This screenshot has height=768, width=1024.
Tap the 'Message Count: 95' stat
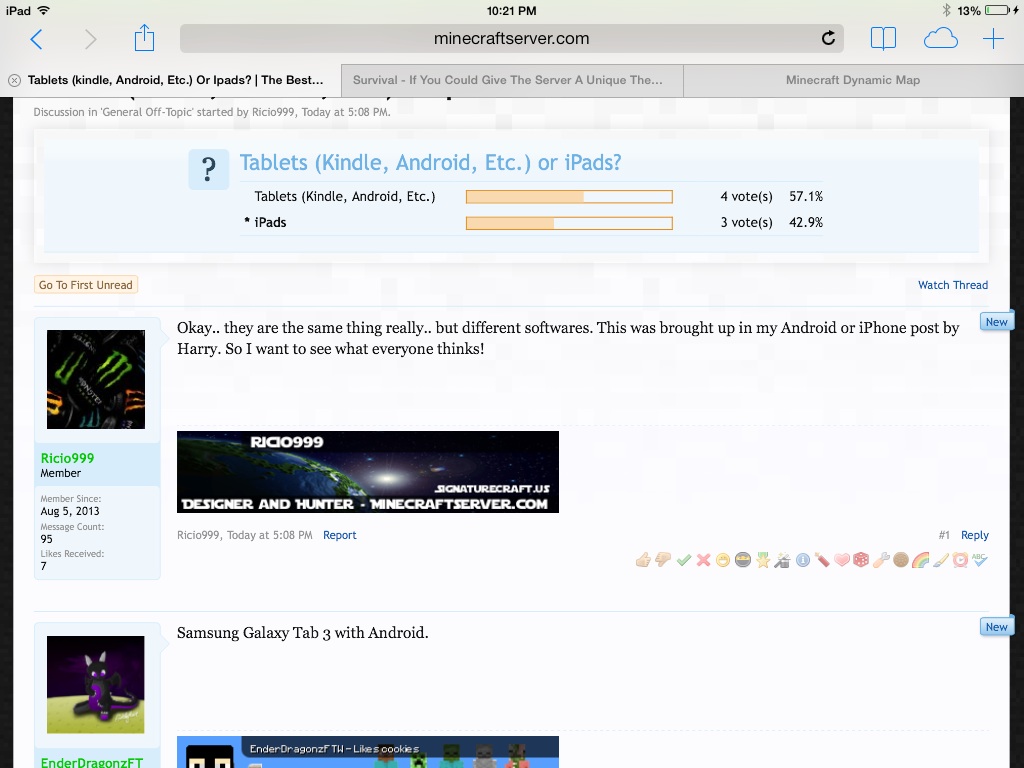(x=72, y=533)
